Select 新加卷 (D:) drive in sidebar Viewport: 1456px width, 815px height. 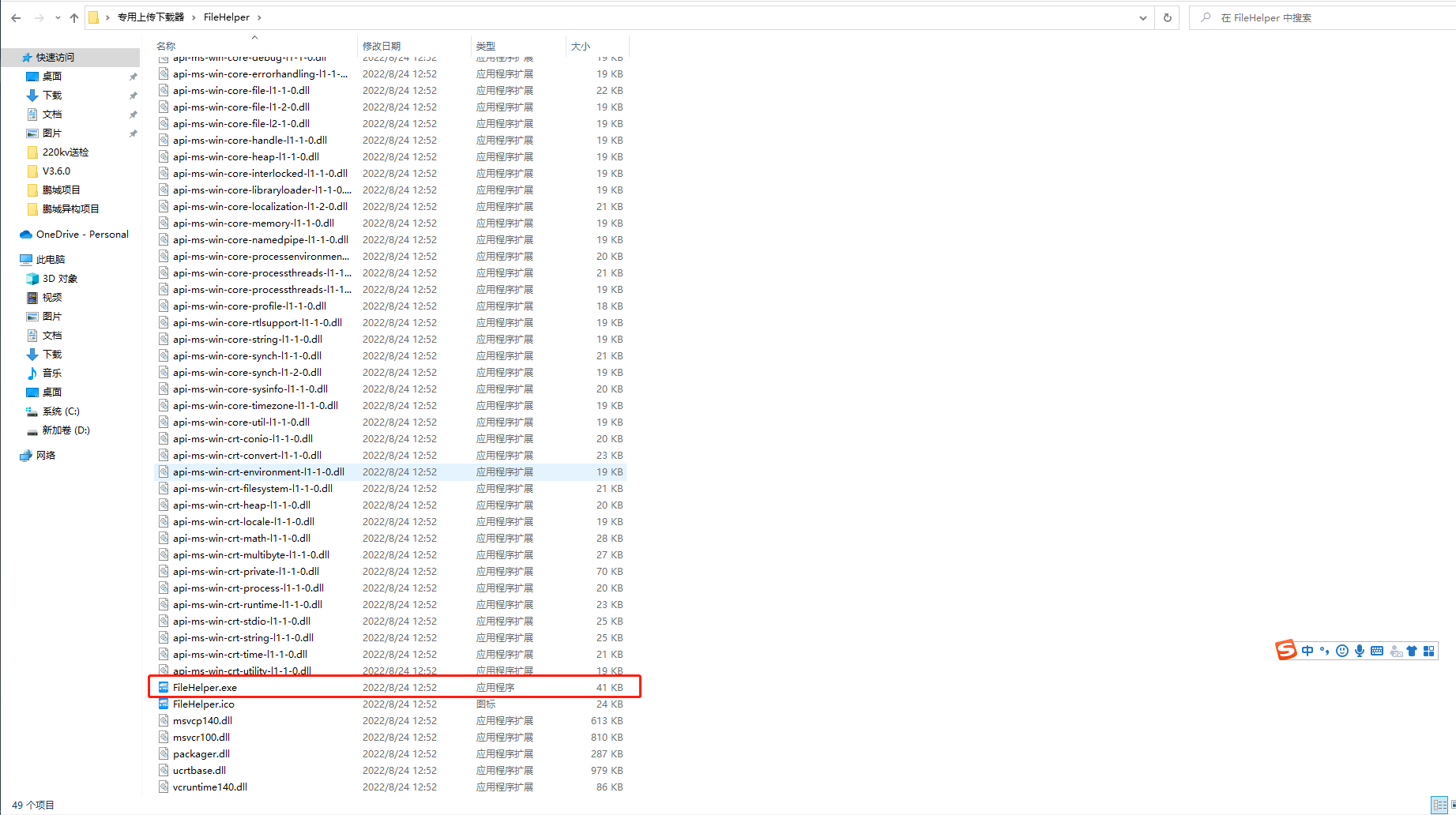66,430
